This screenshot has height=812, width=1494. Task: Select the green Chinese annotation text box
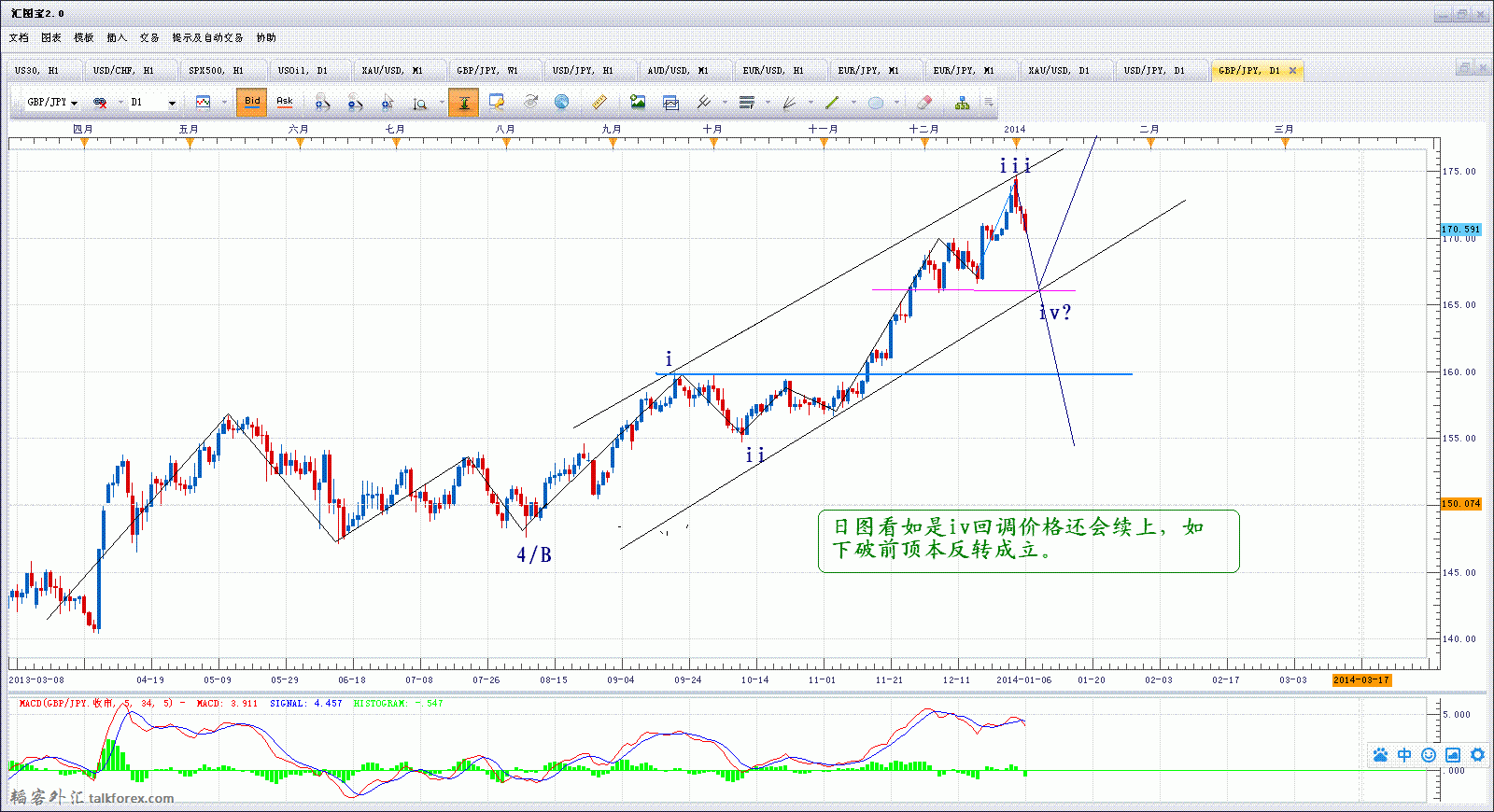[1029, 541]
